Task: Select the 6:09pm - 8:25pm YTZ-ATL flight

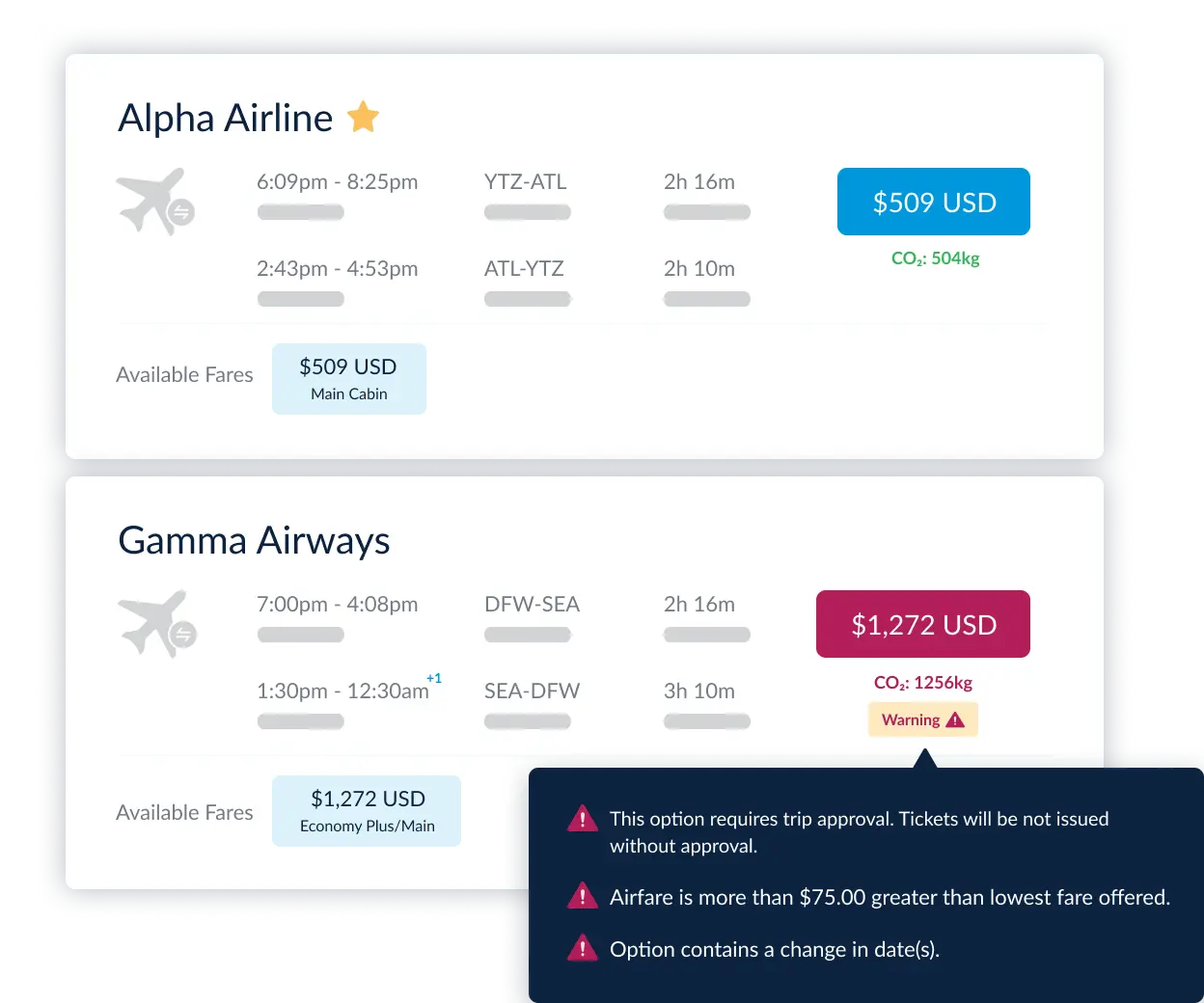Action: tap(503, 196)
